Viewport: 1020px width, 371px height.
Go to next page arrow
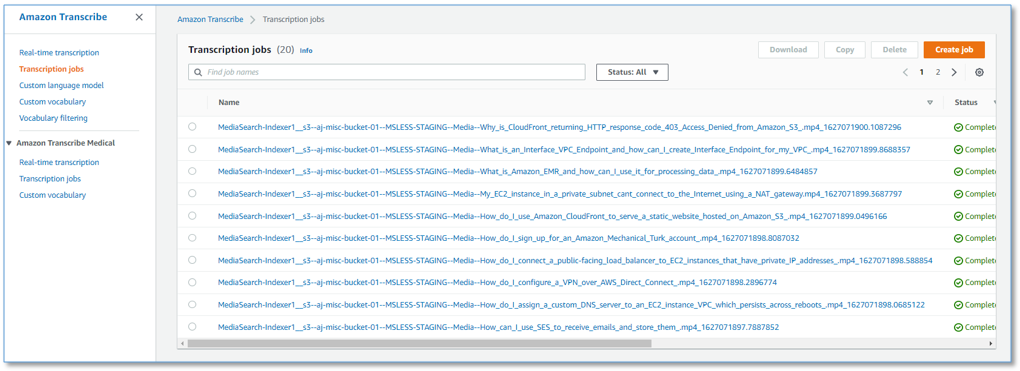(x=954, y=72)
